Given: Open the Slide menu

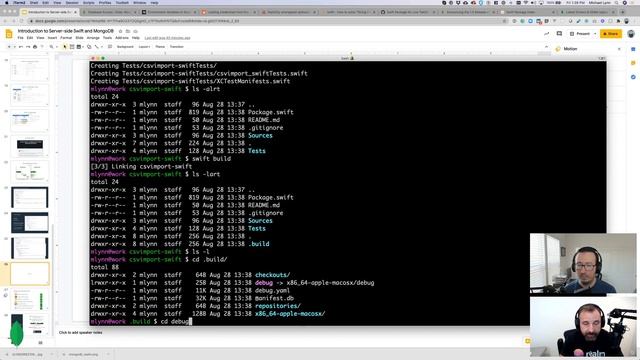Looking at the screenshot, I should (79, 38).
